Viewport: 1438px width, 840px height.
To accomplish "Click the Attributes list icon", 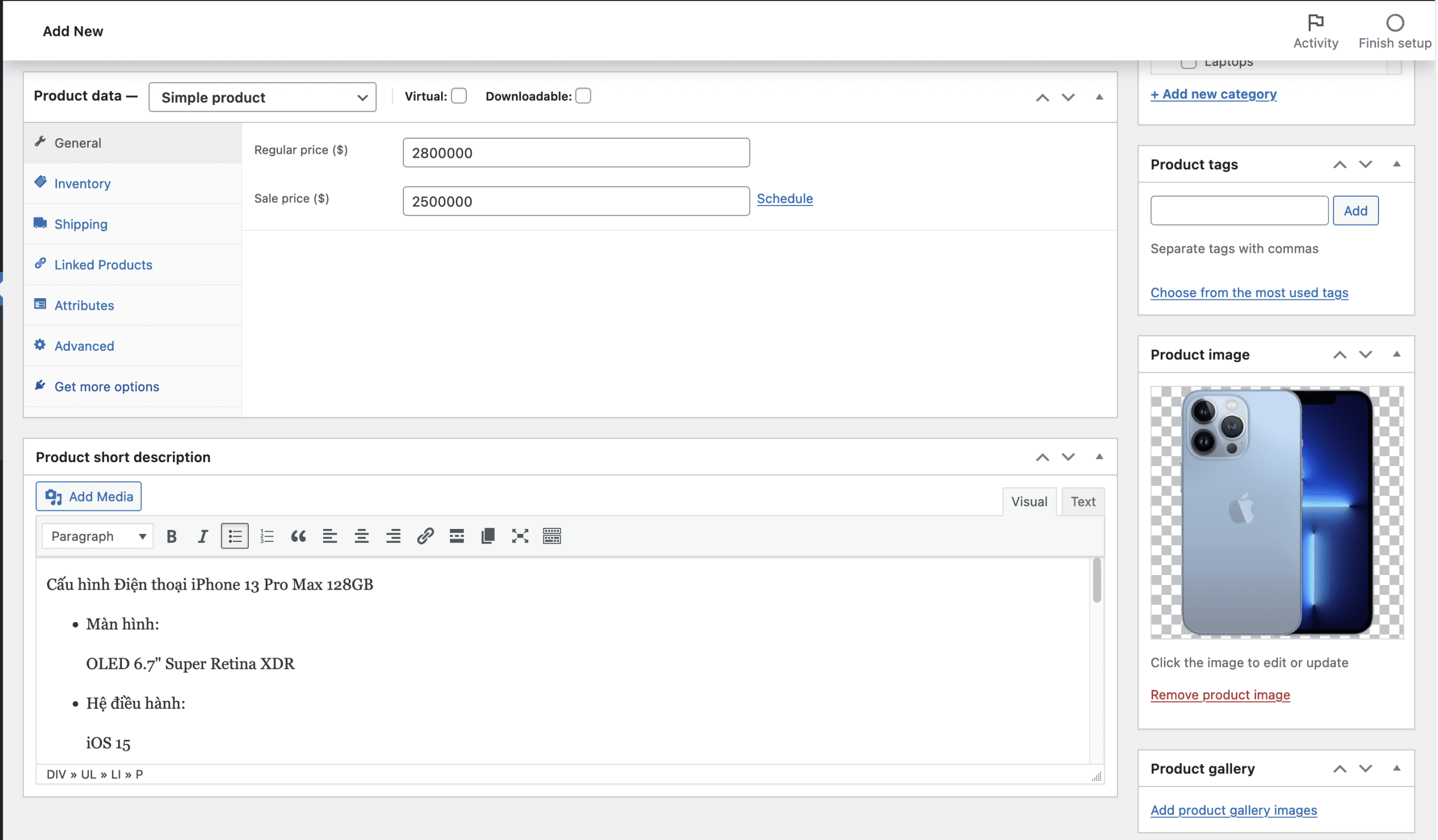I will pos(40,304).
